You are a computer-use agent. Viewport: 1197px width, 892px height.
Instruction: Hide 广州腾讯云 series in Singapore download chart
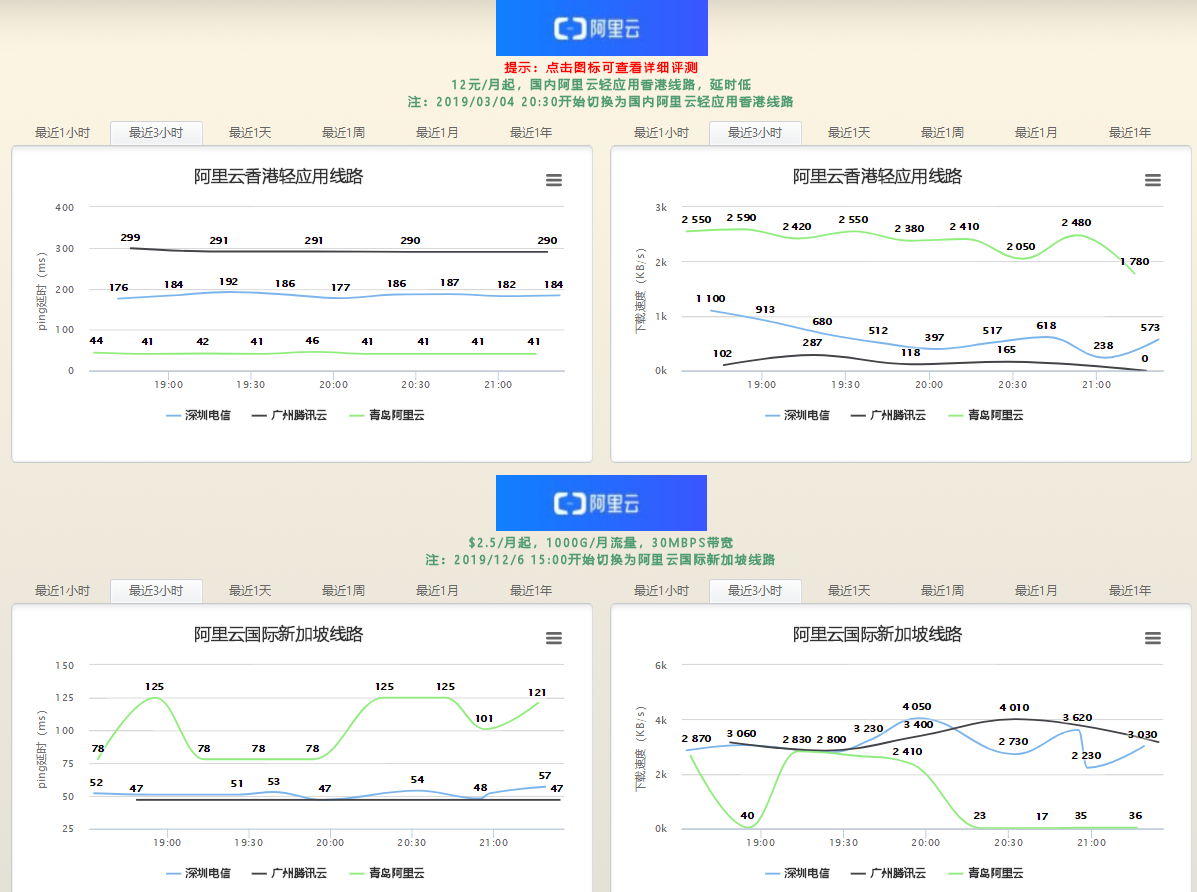pos(889,873)
